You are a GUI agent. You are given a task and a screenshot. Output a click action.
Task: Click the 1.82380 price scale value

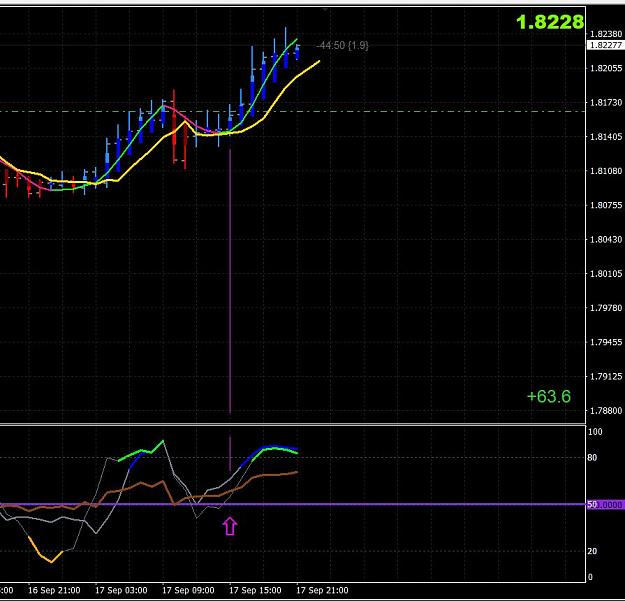[605, 34]
